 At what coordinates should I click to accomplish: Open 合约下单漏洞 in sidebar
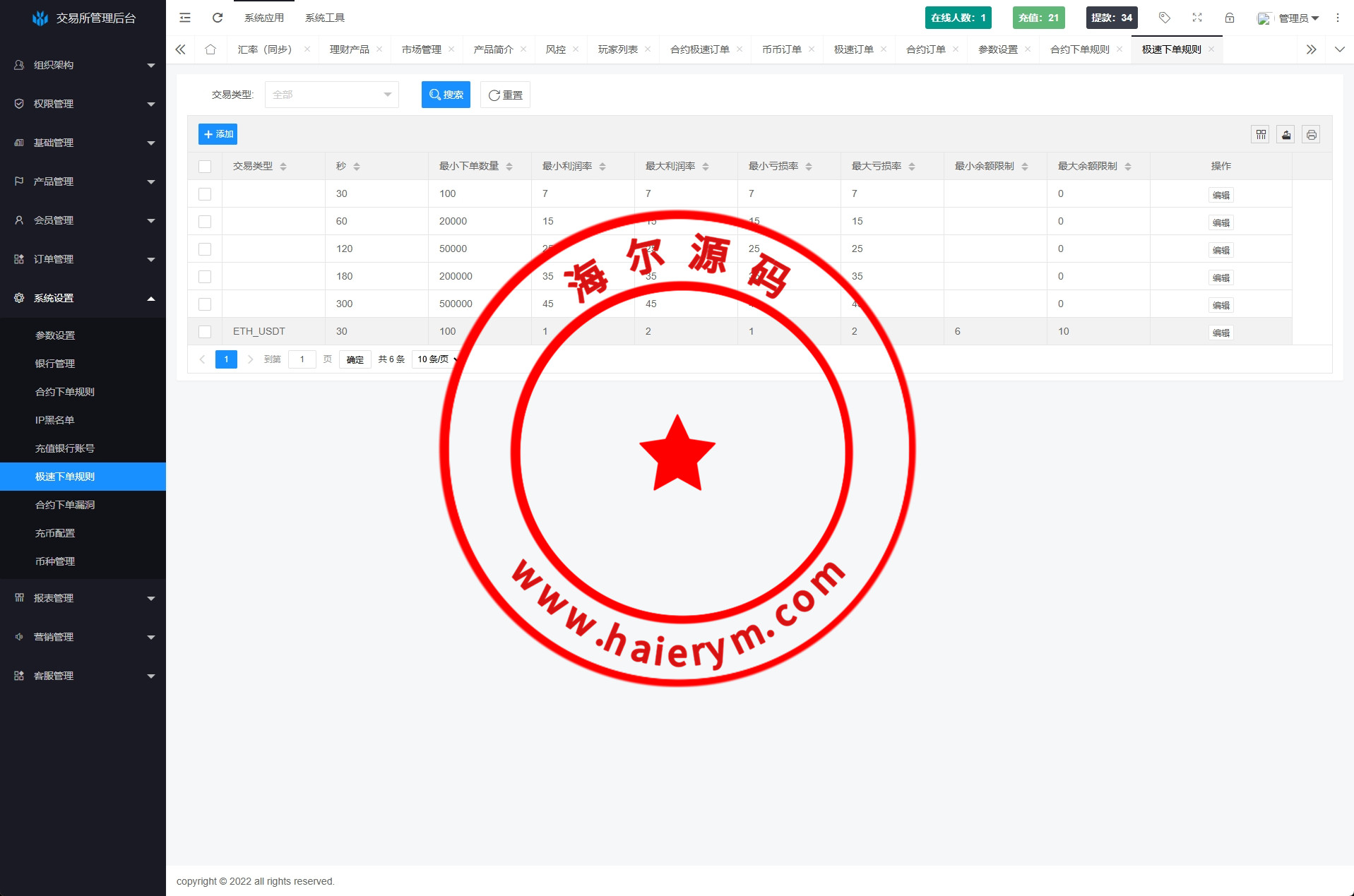tap(65, 505)
